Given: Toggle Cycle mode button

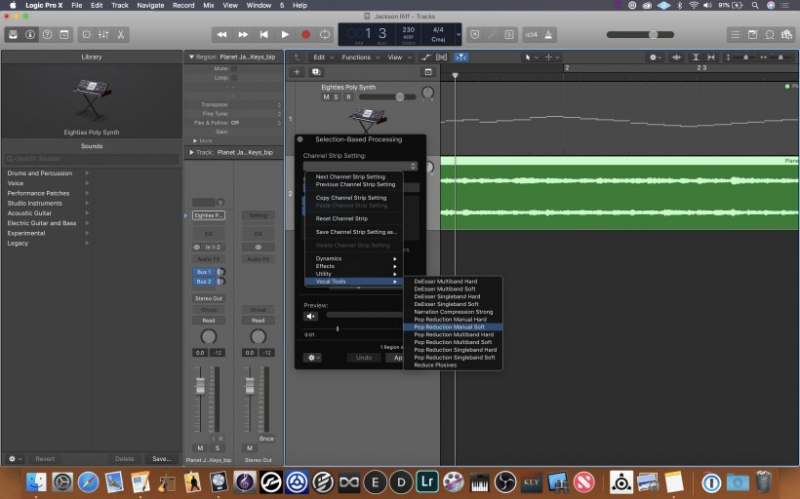Looking at the screenshot, I should click(x=325, y=34).
